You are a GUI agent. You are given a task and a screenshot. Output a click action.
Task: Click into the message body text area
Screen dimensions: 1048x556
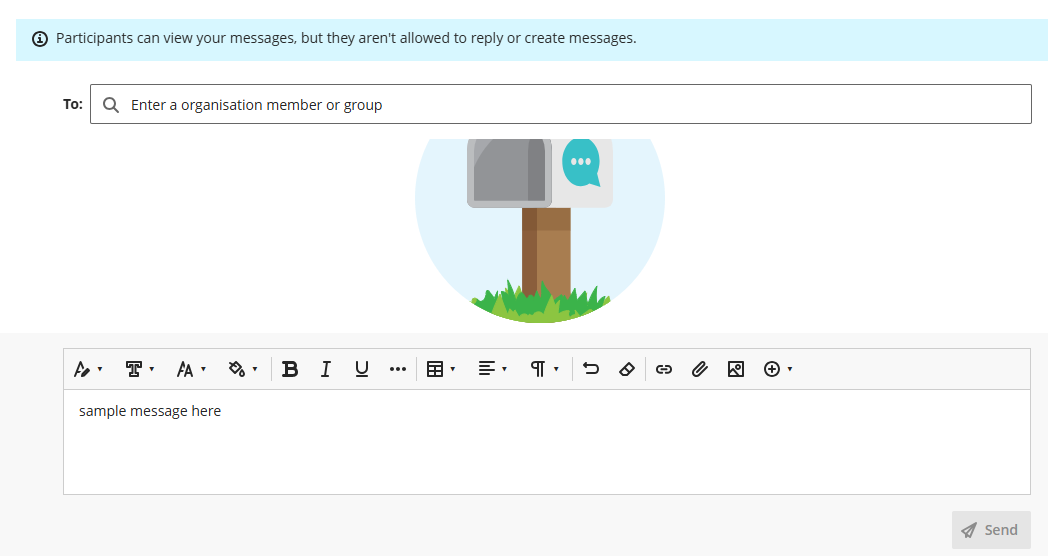tap(547, 442)
